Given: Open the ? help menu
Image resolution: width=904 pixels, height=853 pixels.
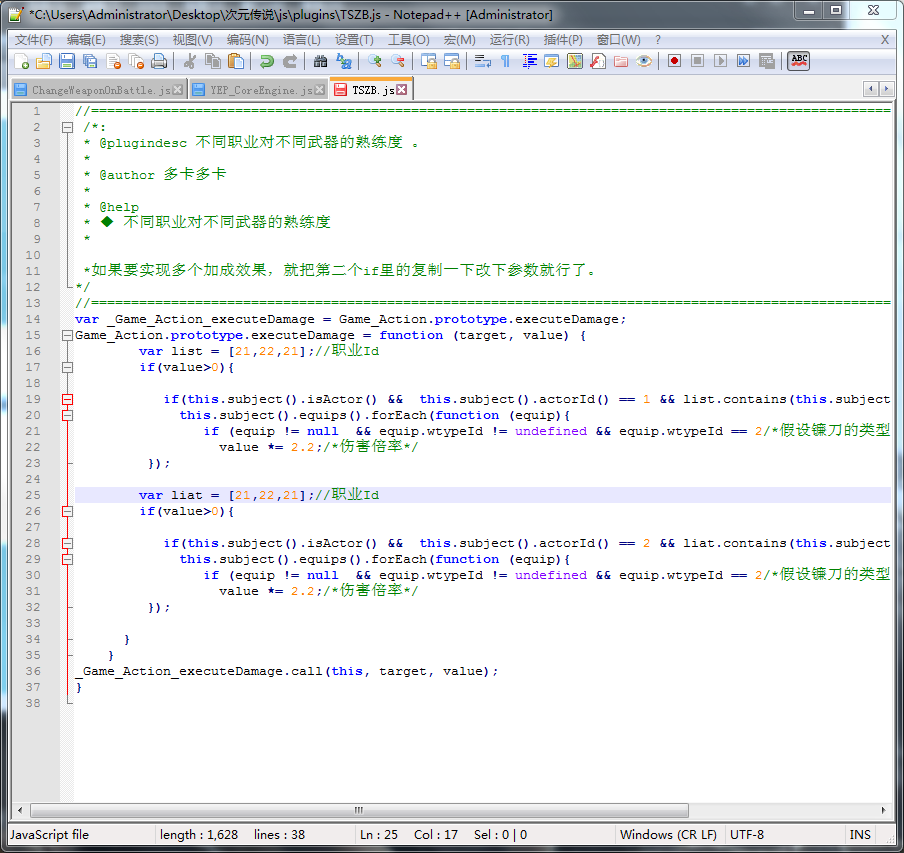Looking at the screenshot, I should coord(658,40).
